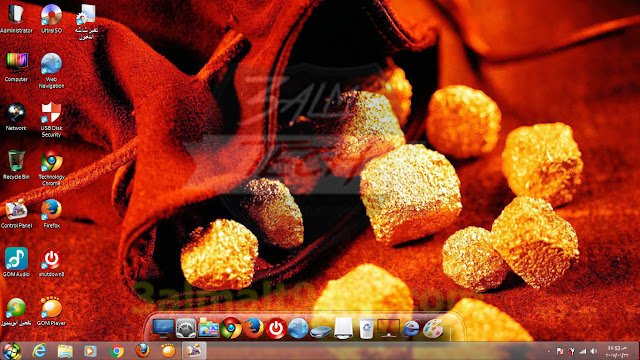Click the active Control Panel taskbar button
Viewport: 640px width, 360px height.
[x=193, y=351]
